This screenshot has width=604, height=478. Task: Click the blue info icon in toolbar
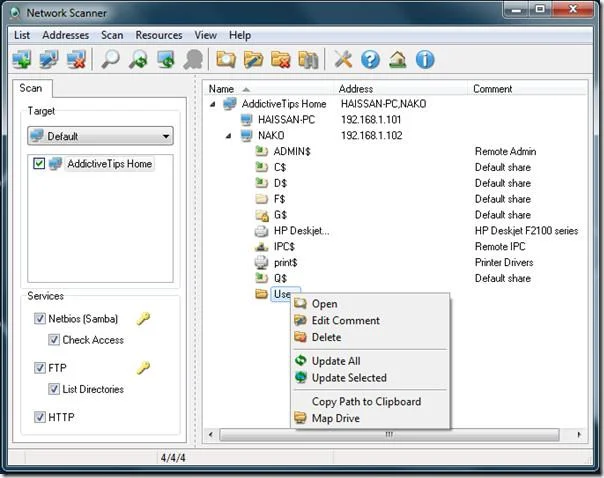(x=425, y=60)
